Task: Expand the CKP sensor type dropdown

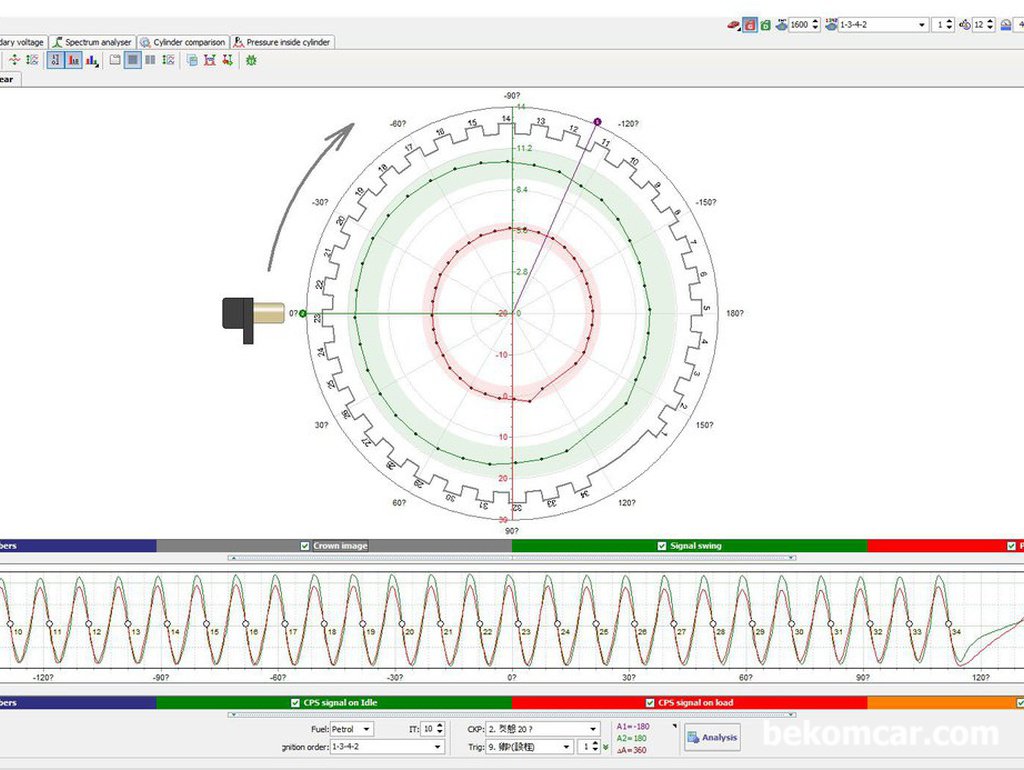Action: (542, 729)
